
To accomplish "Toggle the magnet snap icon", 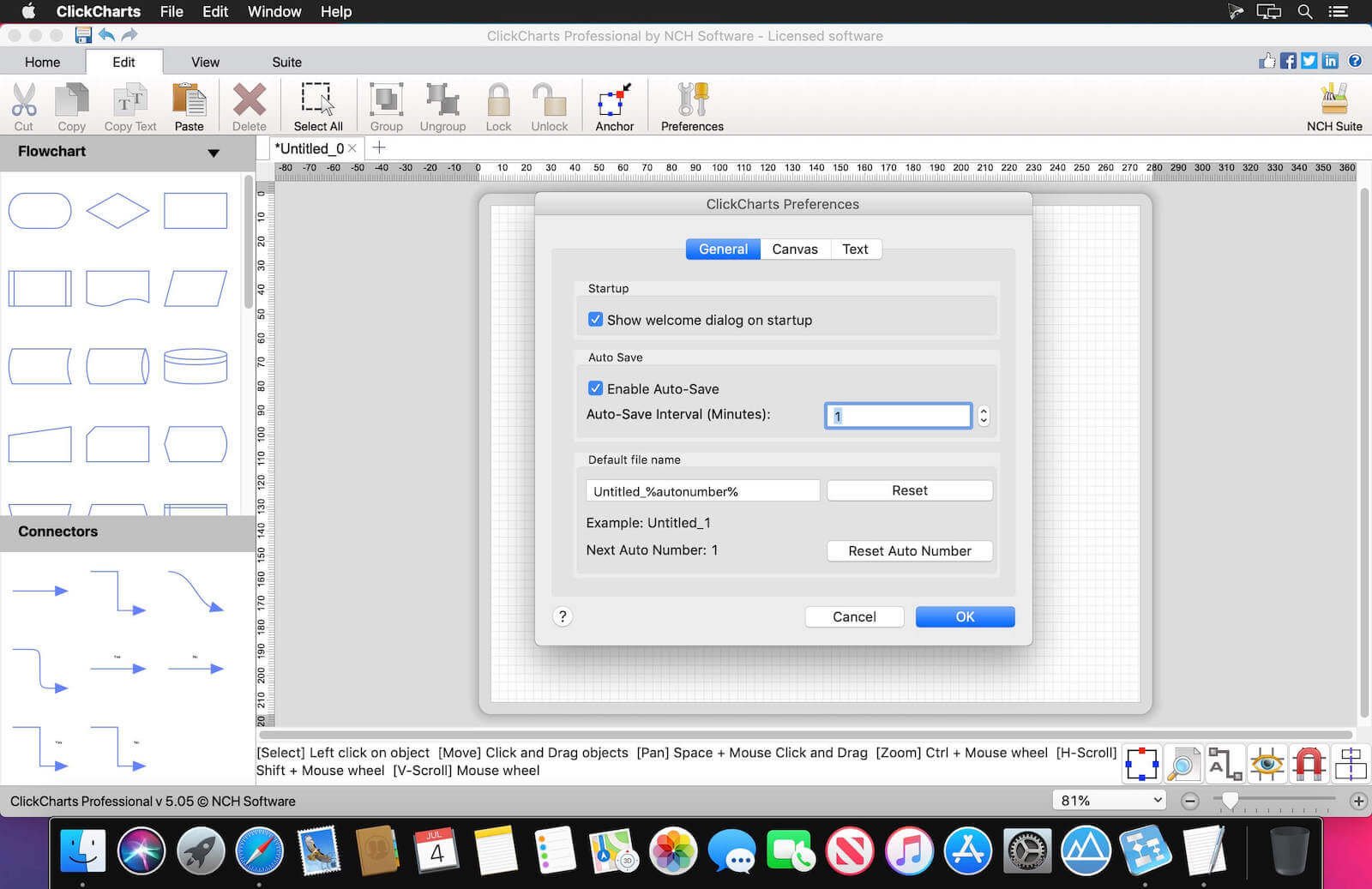I will 1309,764.
